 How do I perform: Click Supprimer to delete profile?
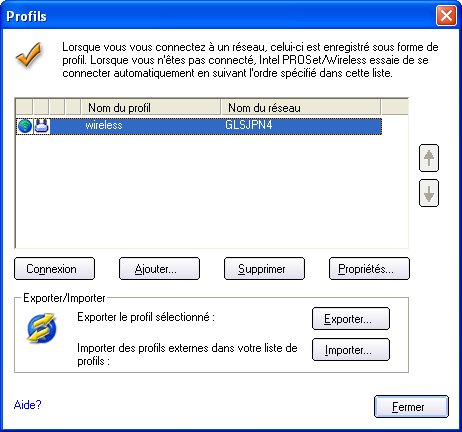(264, 268)
